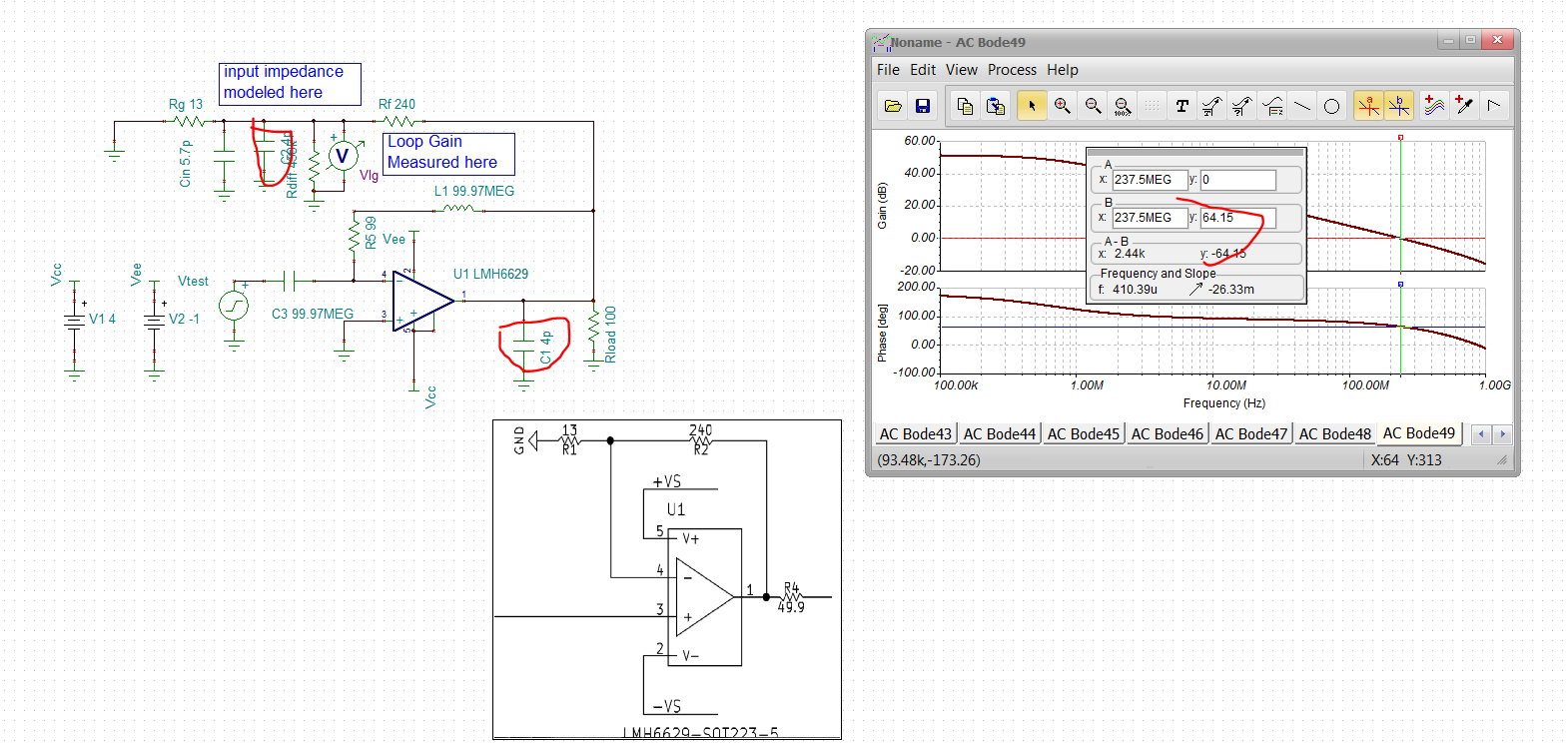Click the 'V2 -1' battery label
1568x744 pixels.
(x=184, y=319)
